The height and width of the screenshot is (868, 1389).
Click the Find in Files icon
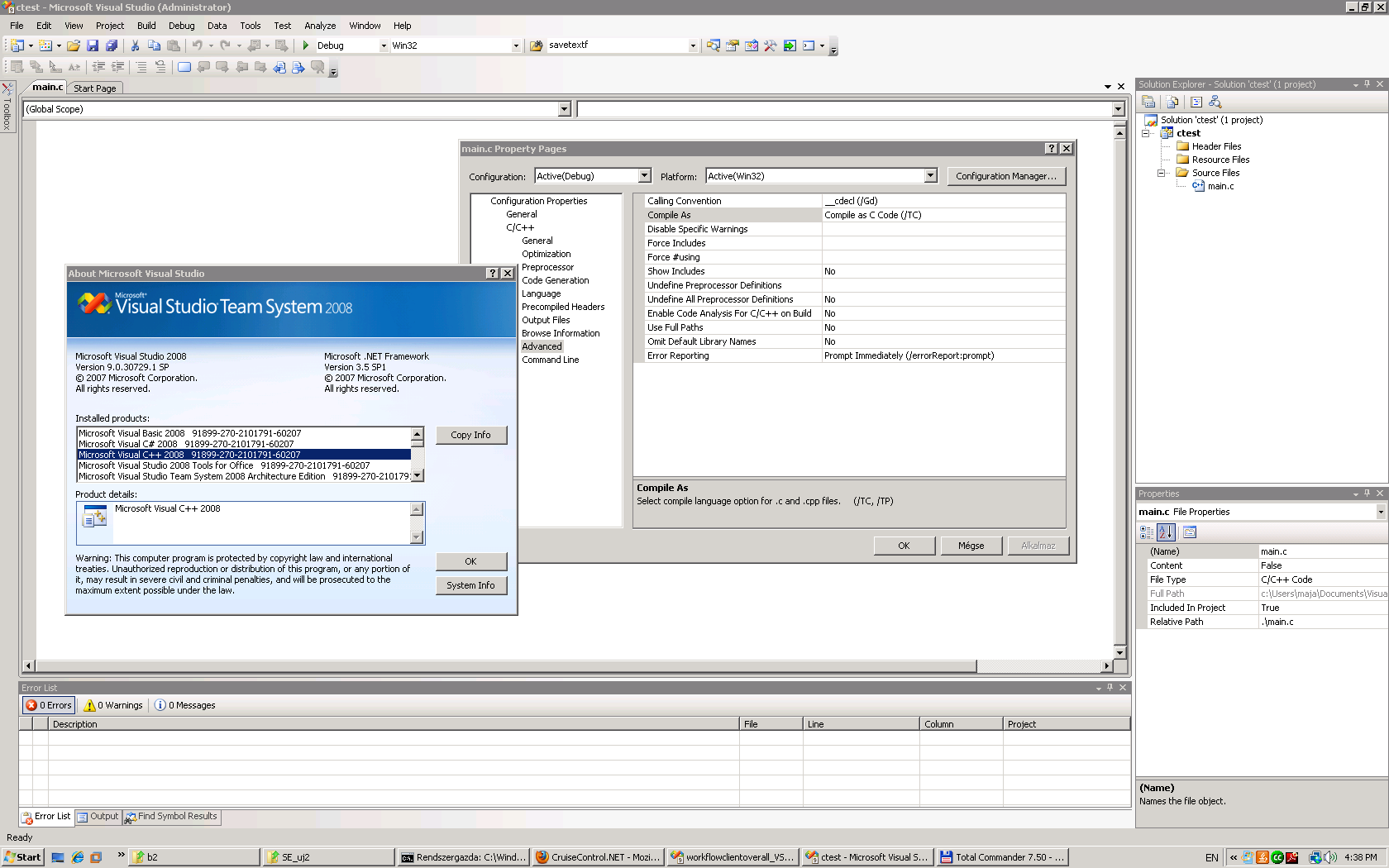tap(535, 45)
